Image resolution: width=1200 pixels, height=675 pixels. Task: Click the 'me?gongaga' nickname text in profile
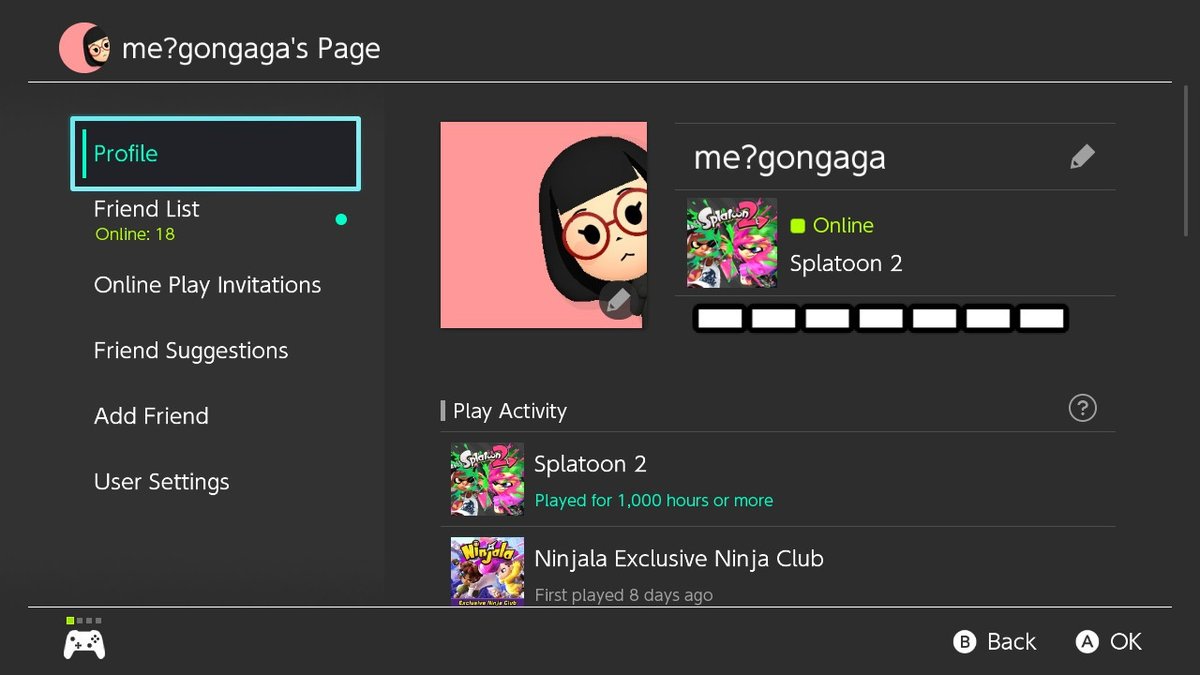(x=790, y=158)
